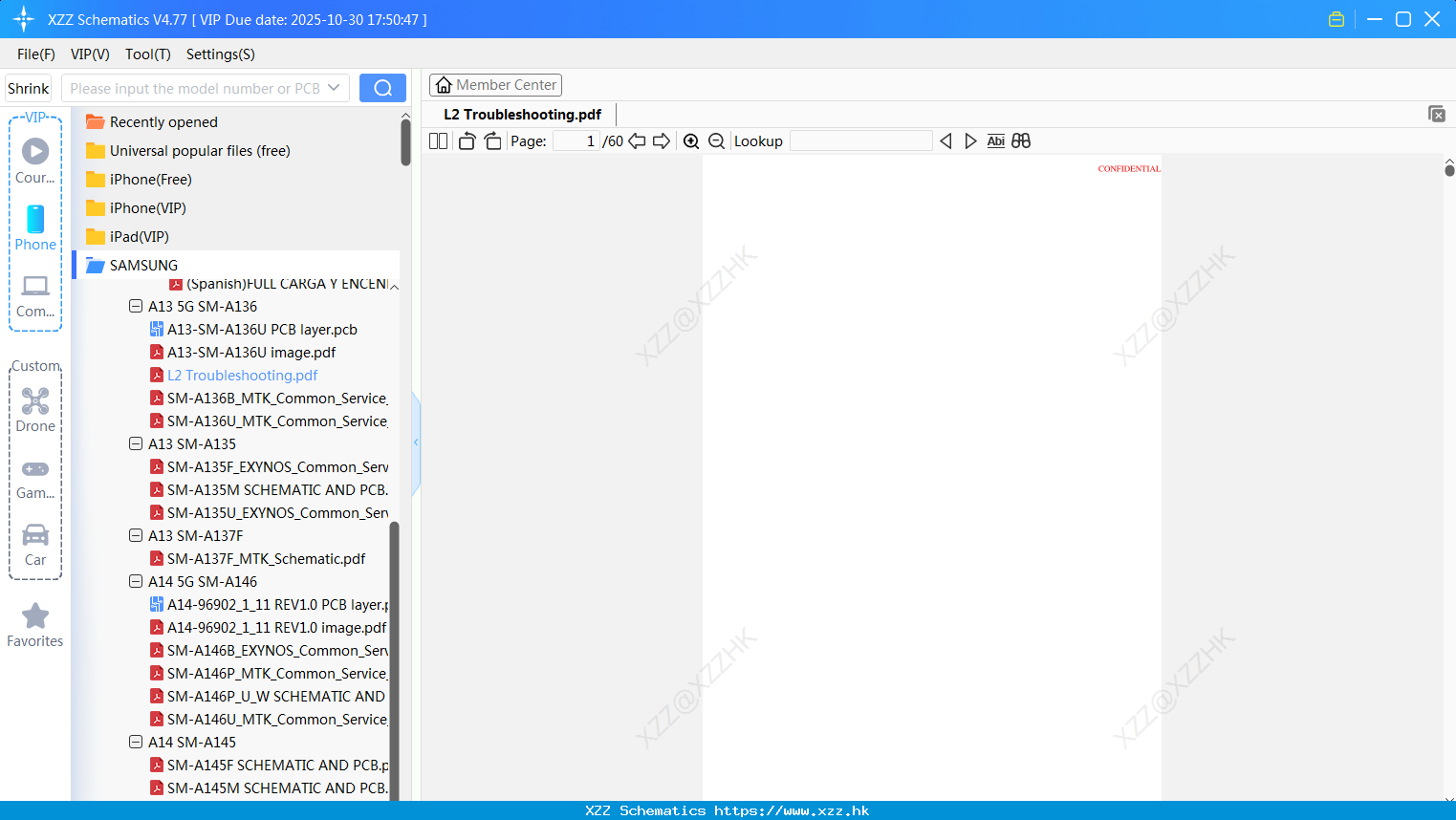Image resolution: width=1456 pixels, height=820 pixels.
Task: Open SM-A145F SCHEMATIC AND PCB file
Action: [x=269, y=766]
